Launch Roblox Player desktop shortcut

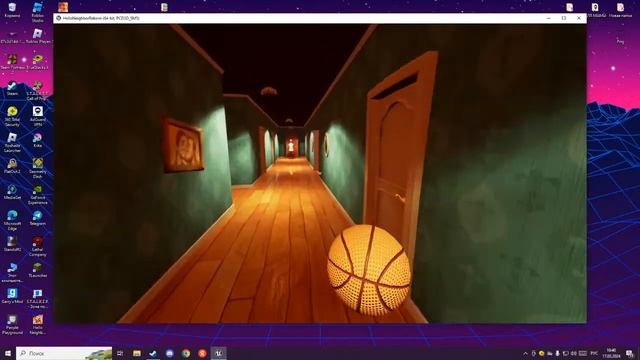tap(38, 36)
